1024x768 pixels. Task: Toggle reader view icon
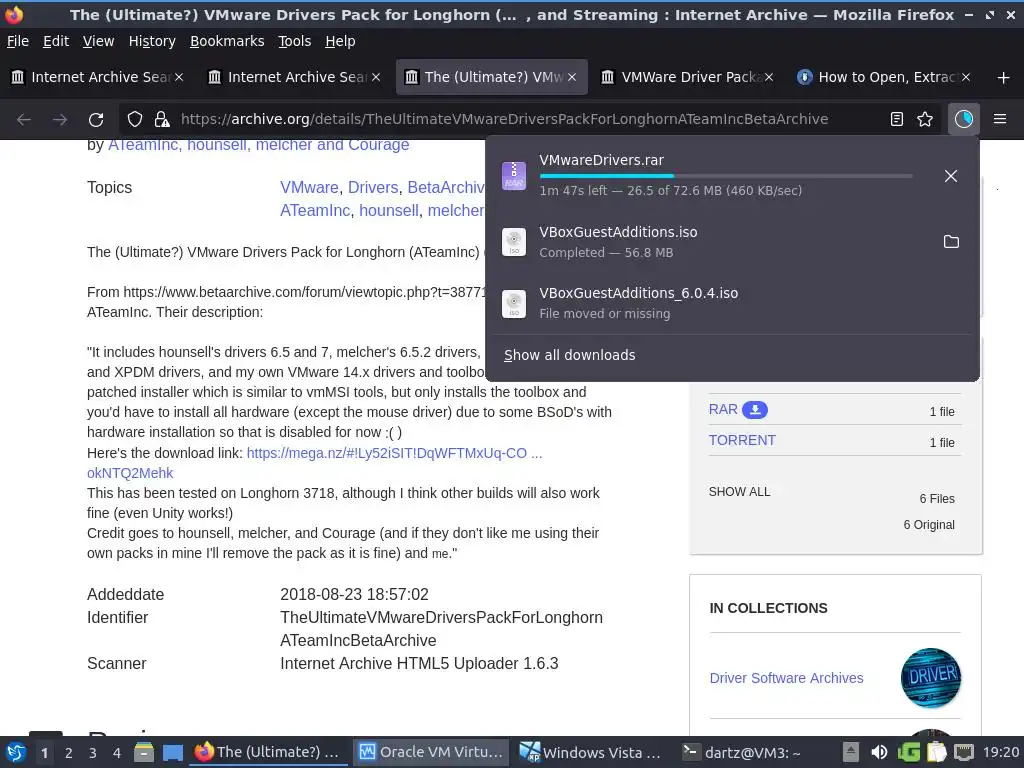[x=897, y=119]
